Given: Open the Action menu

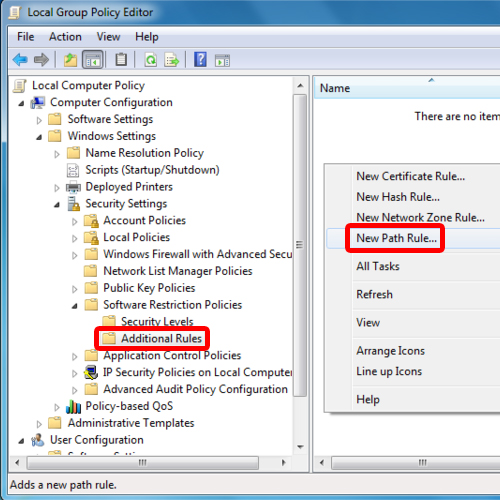Looking at the screenshot, I should point(65,37).
